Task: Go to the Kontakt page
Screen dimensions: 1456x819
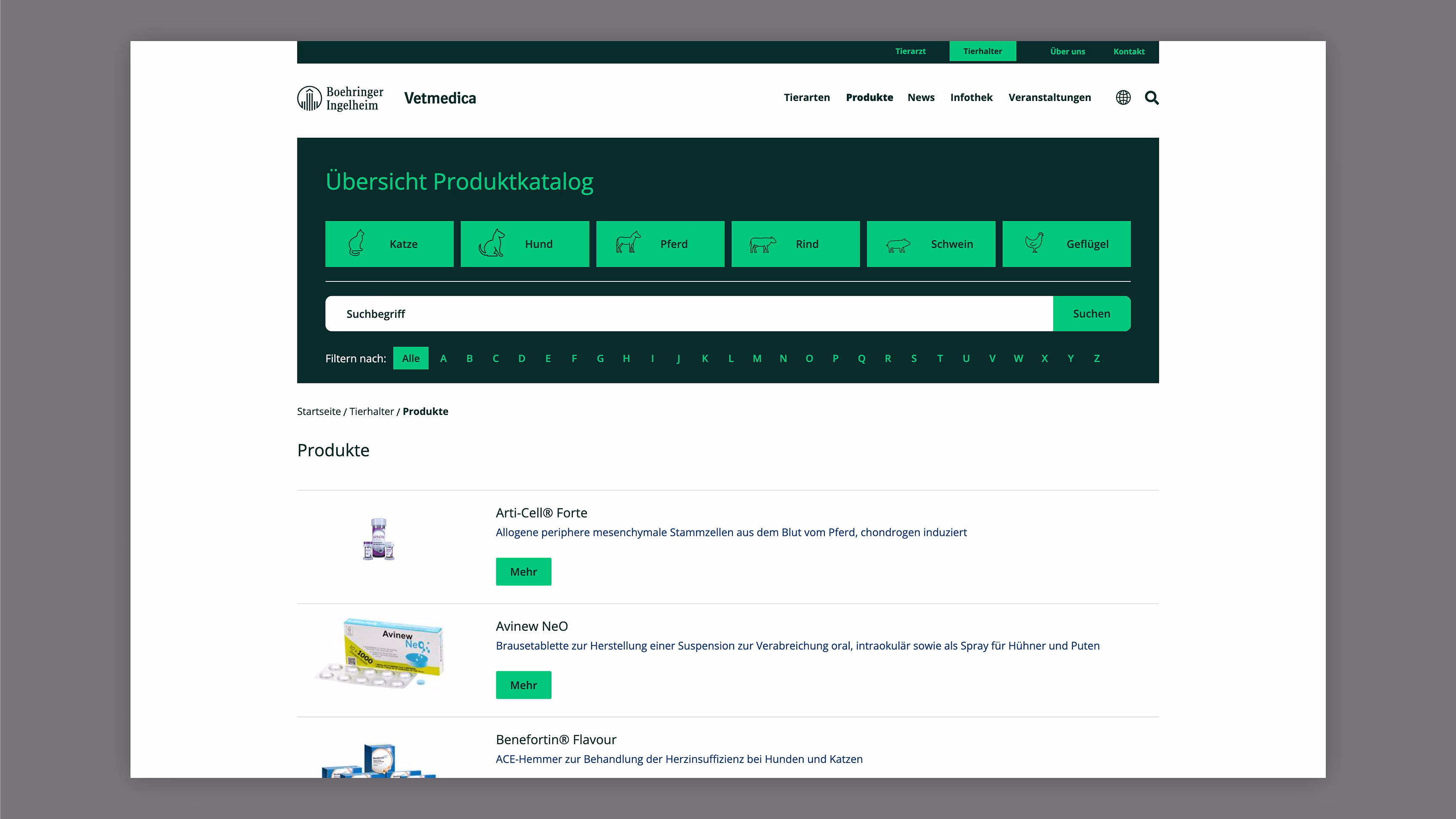Action: point(1129,51)
